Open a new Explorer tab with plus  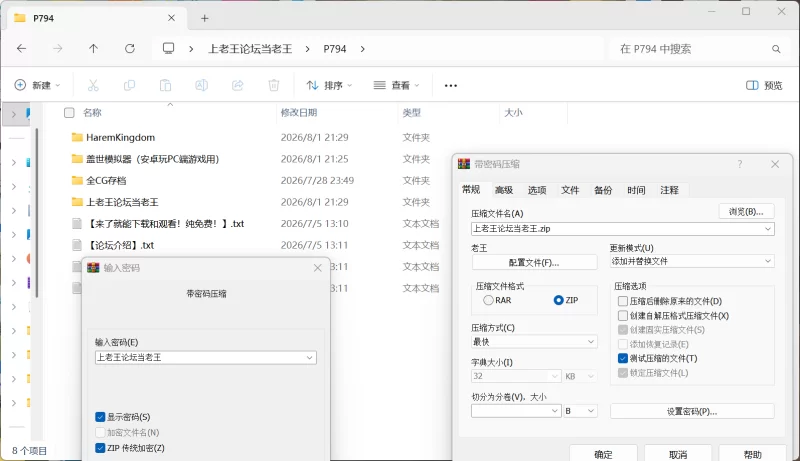pyautogui.click(x=205, y=18)
